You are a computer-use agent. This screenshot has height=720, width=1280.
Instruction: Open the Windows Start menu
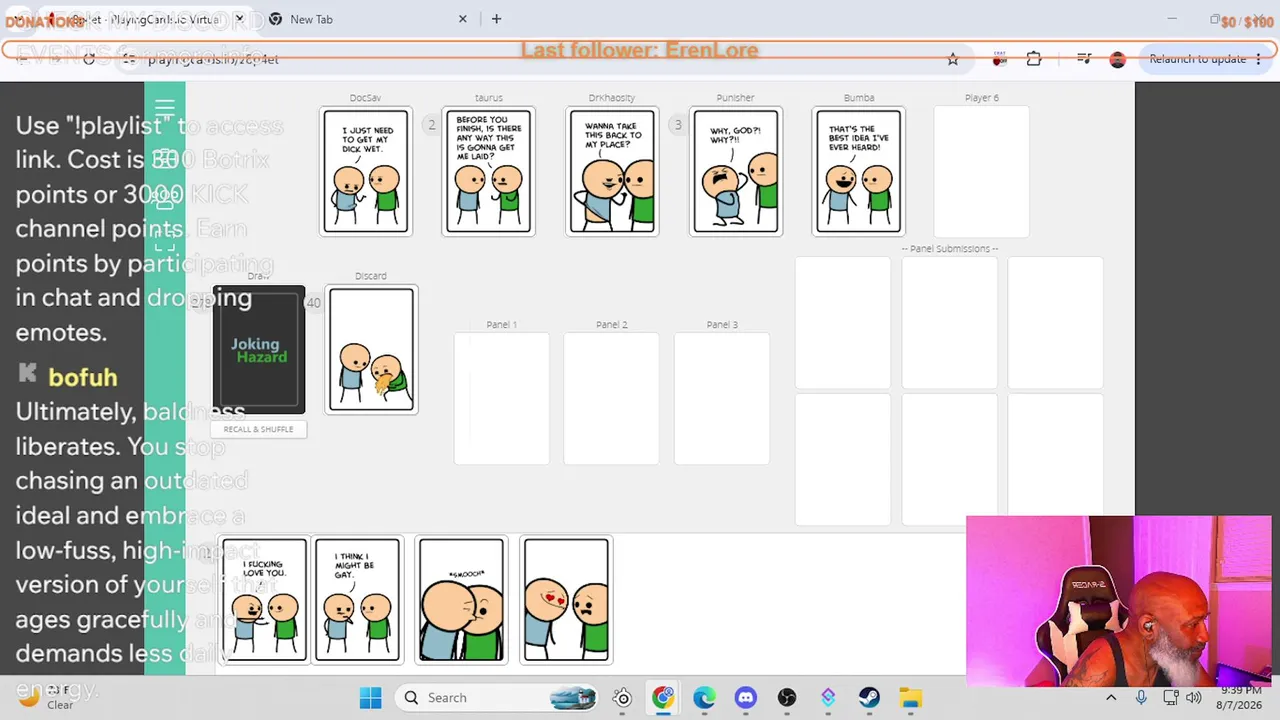click(x=370, y=698)
